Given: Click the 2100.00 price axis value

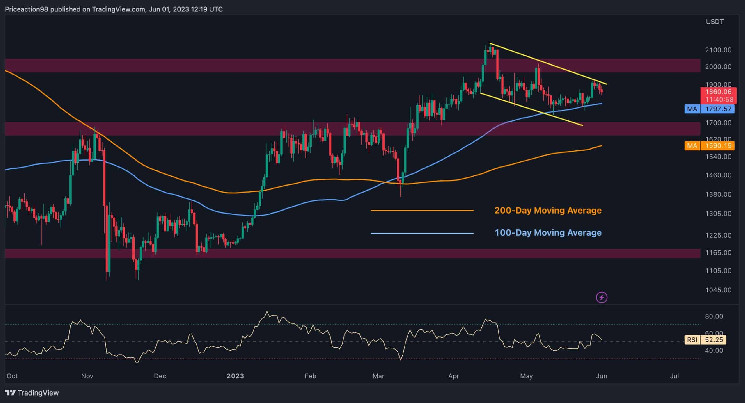Looking at the screenshot, I should 718,50.
